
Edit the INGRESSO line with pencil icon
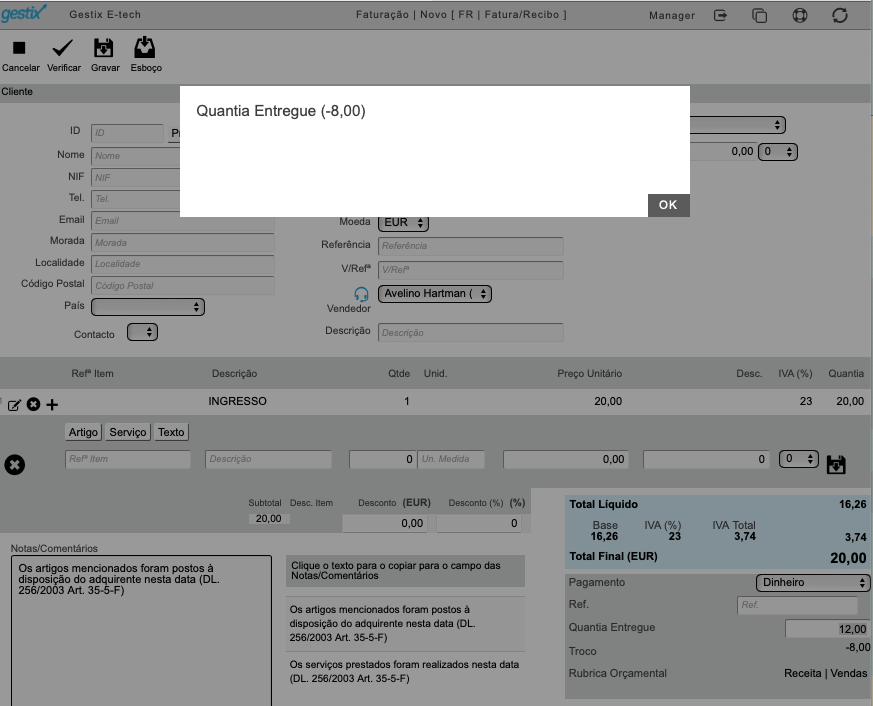(x=14, y=405)
